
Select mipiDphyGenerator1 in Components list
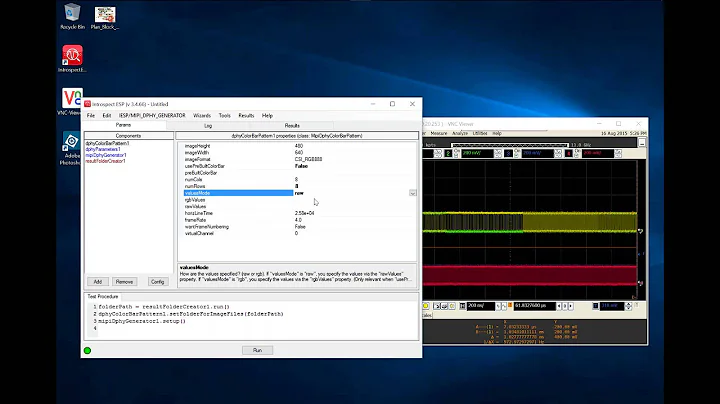point(106,155)
